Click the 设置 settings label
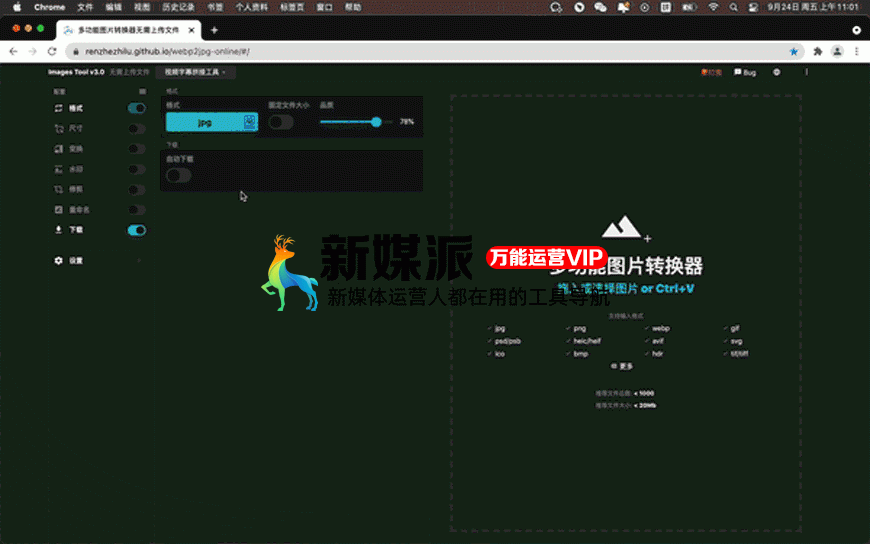870x544 pixels. (76, 260)
